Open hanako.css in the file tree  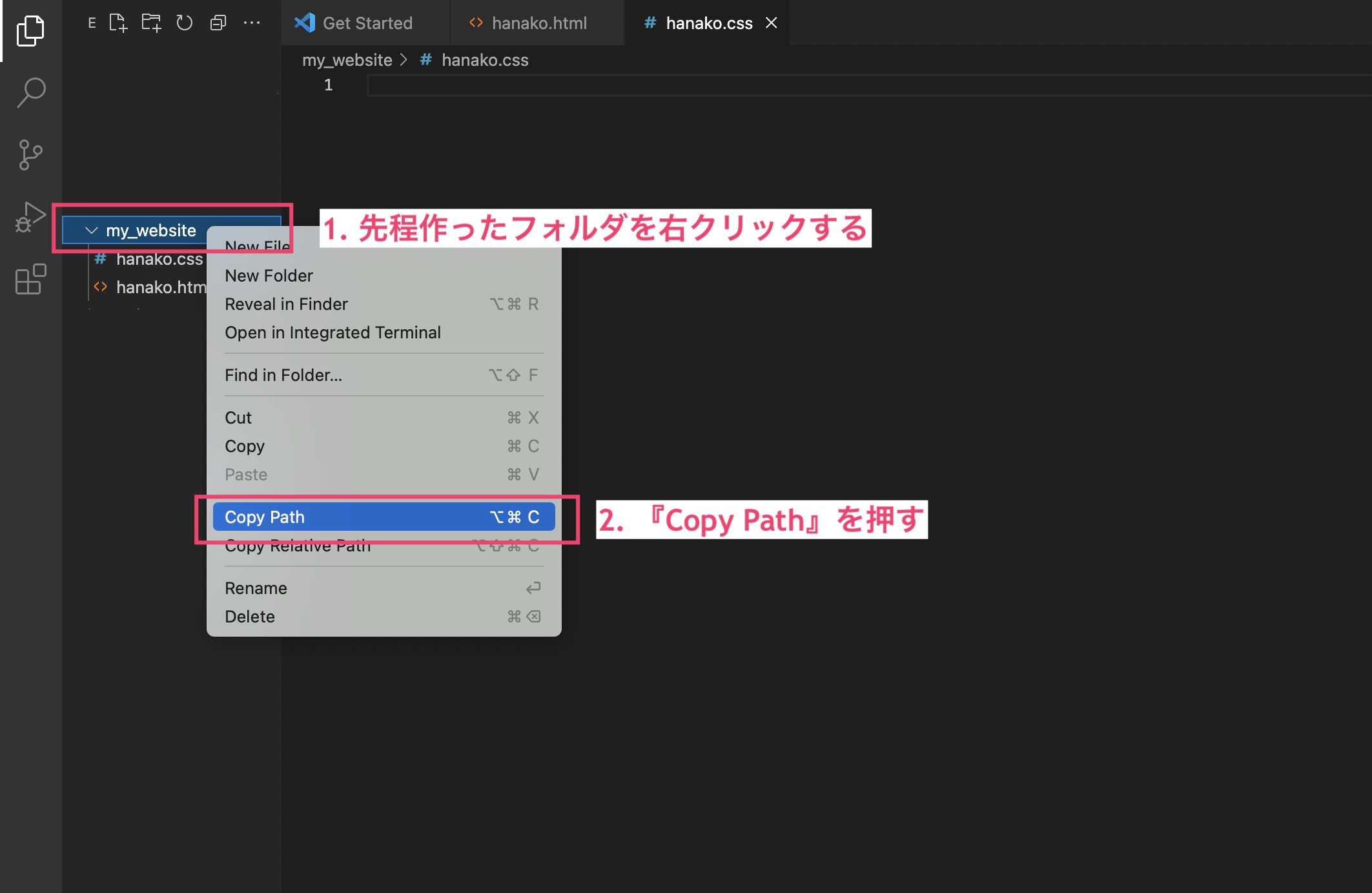coord(159,260)
